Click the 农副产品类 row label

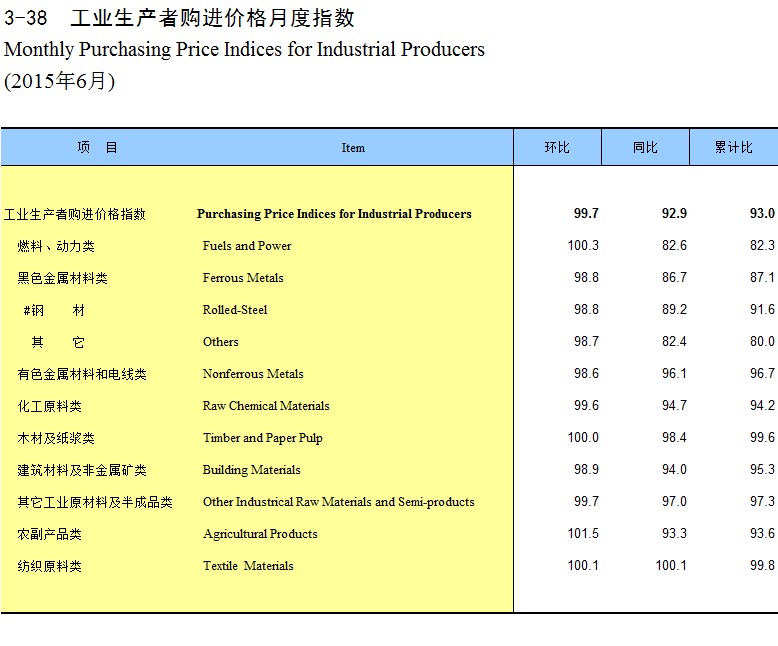[x=49, y=534]
